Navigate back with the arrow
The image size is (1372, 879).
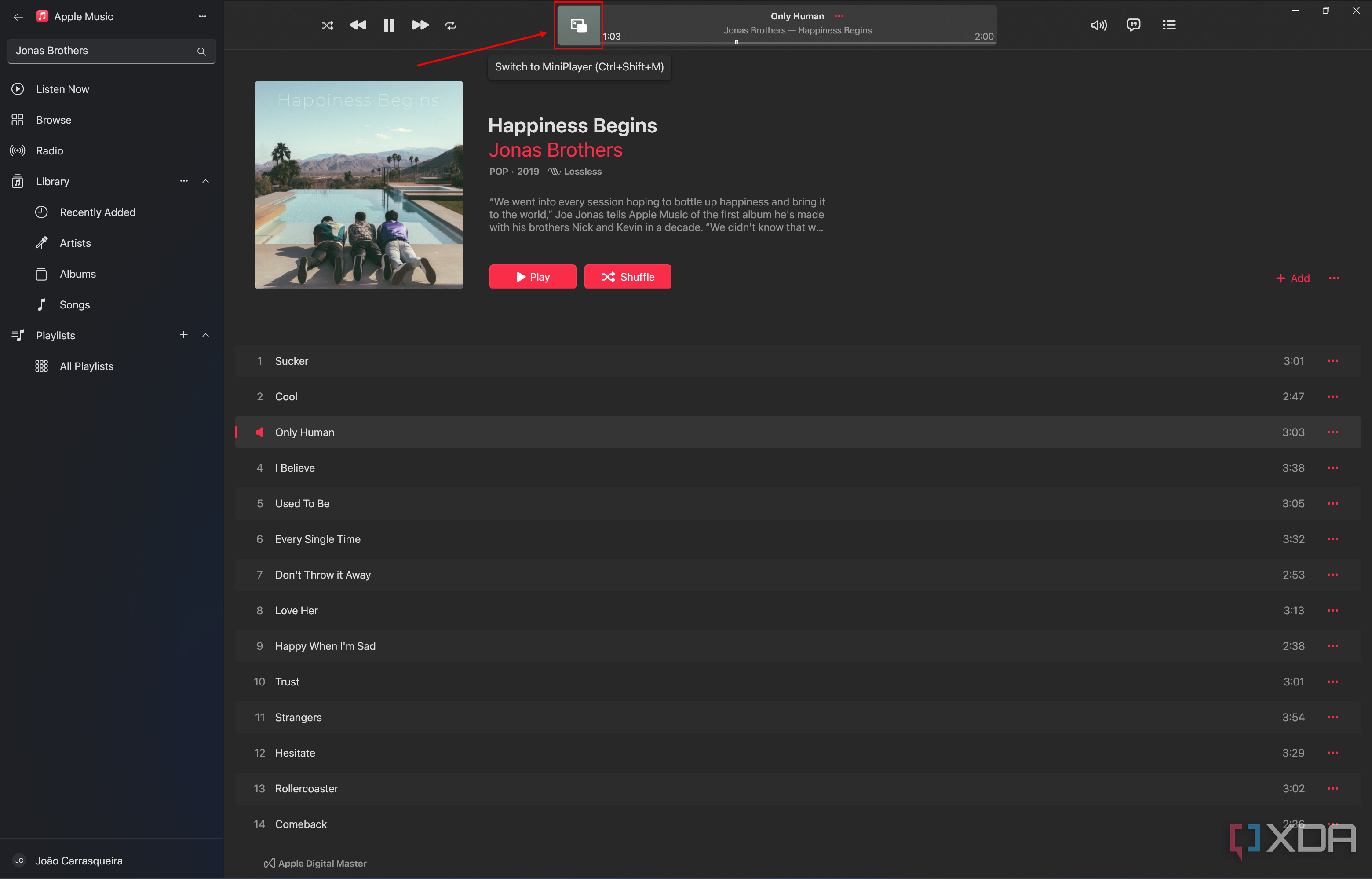click(x=18, y=17)
